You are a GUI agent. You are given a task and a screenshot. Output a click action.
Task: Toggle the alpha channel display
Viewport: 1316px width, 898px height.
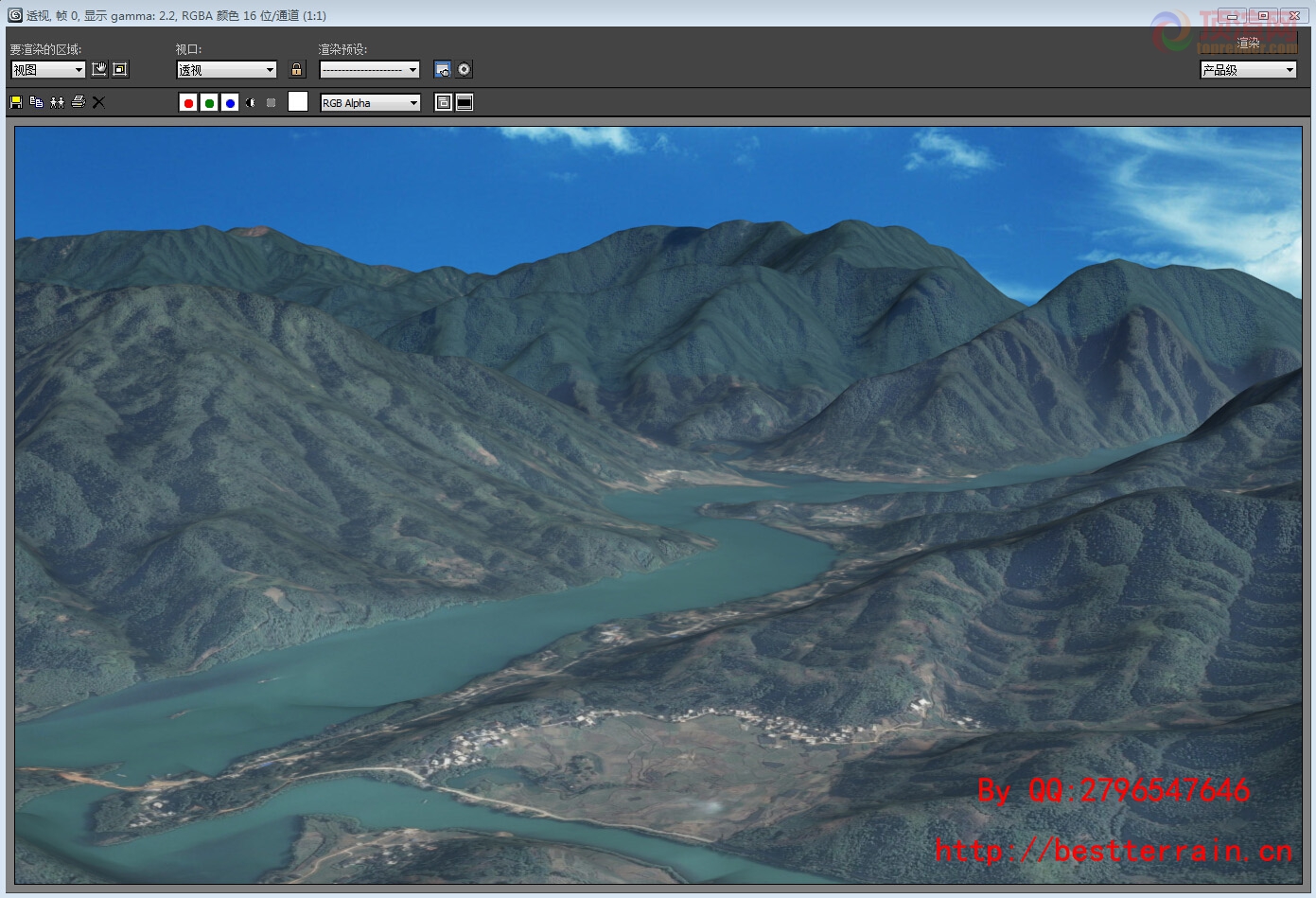[x=251, y=102]
